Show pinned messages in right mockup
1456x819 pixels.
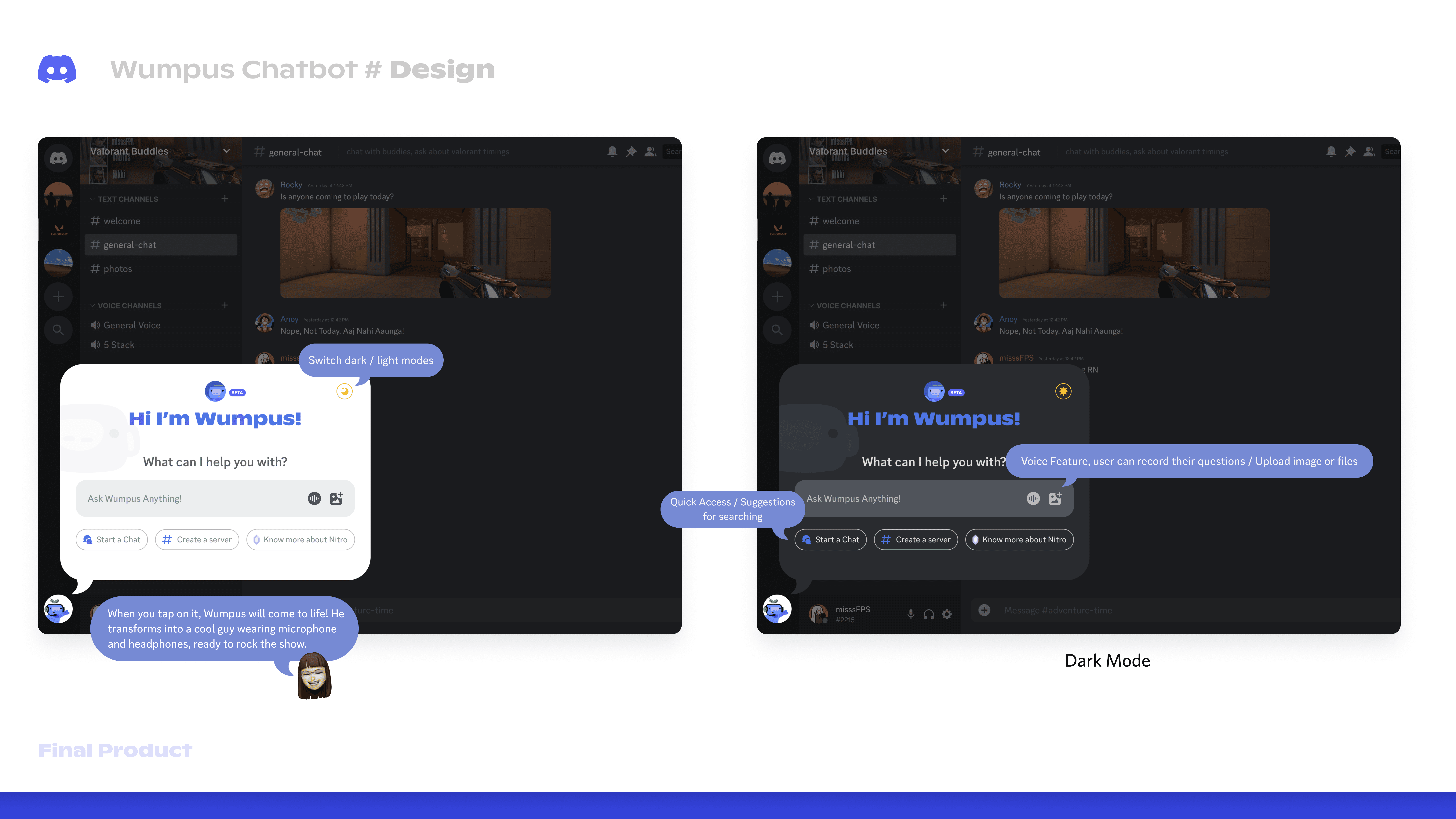tap(1350, 151)
